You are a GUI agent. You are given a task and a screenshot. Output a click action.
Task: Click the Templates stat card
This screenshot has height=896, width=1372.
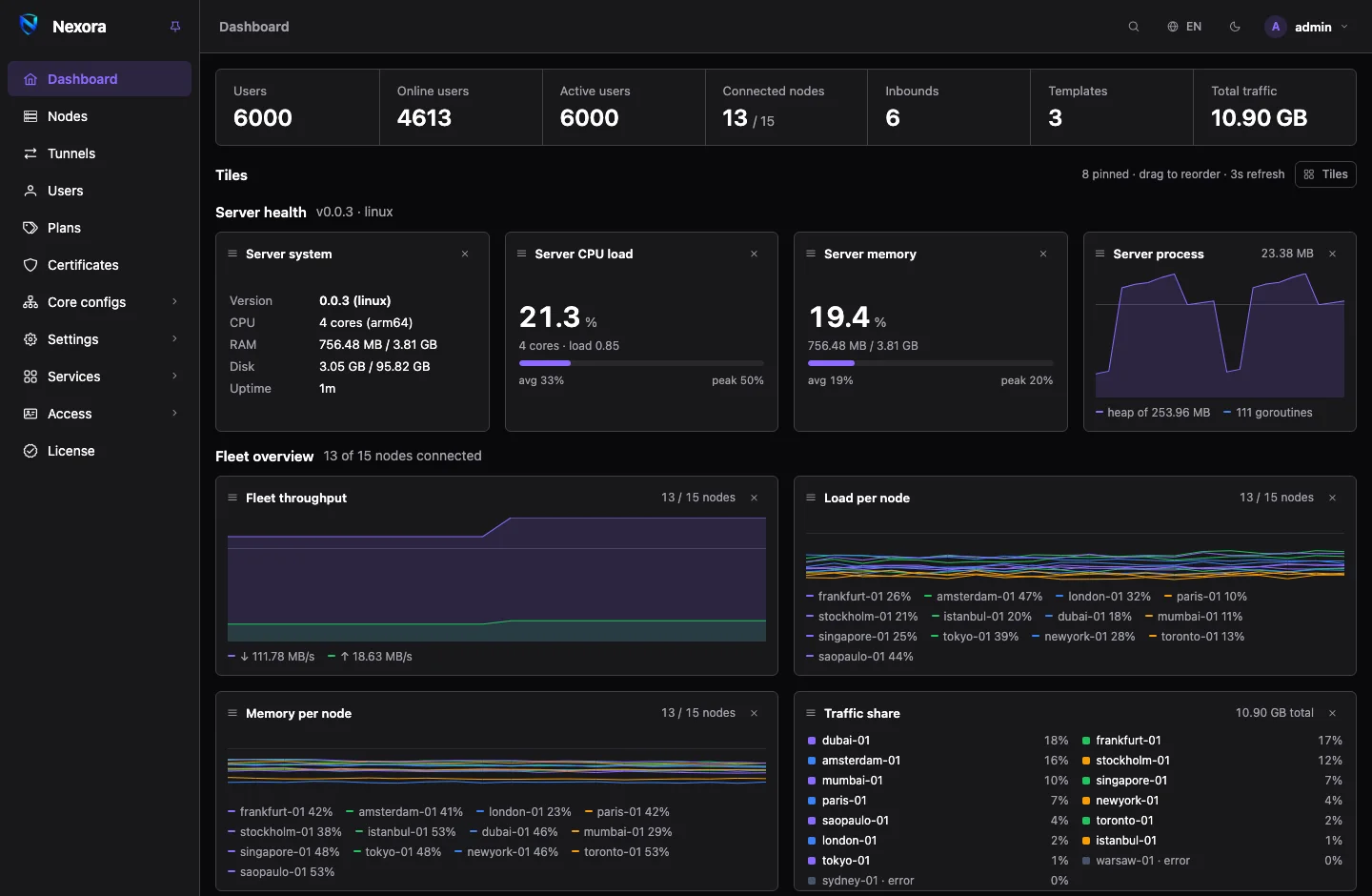tap(1112, 107)
